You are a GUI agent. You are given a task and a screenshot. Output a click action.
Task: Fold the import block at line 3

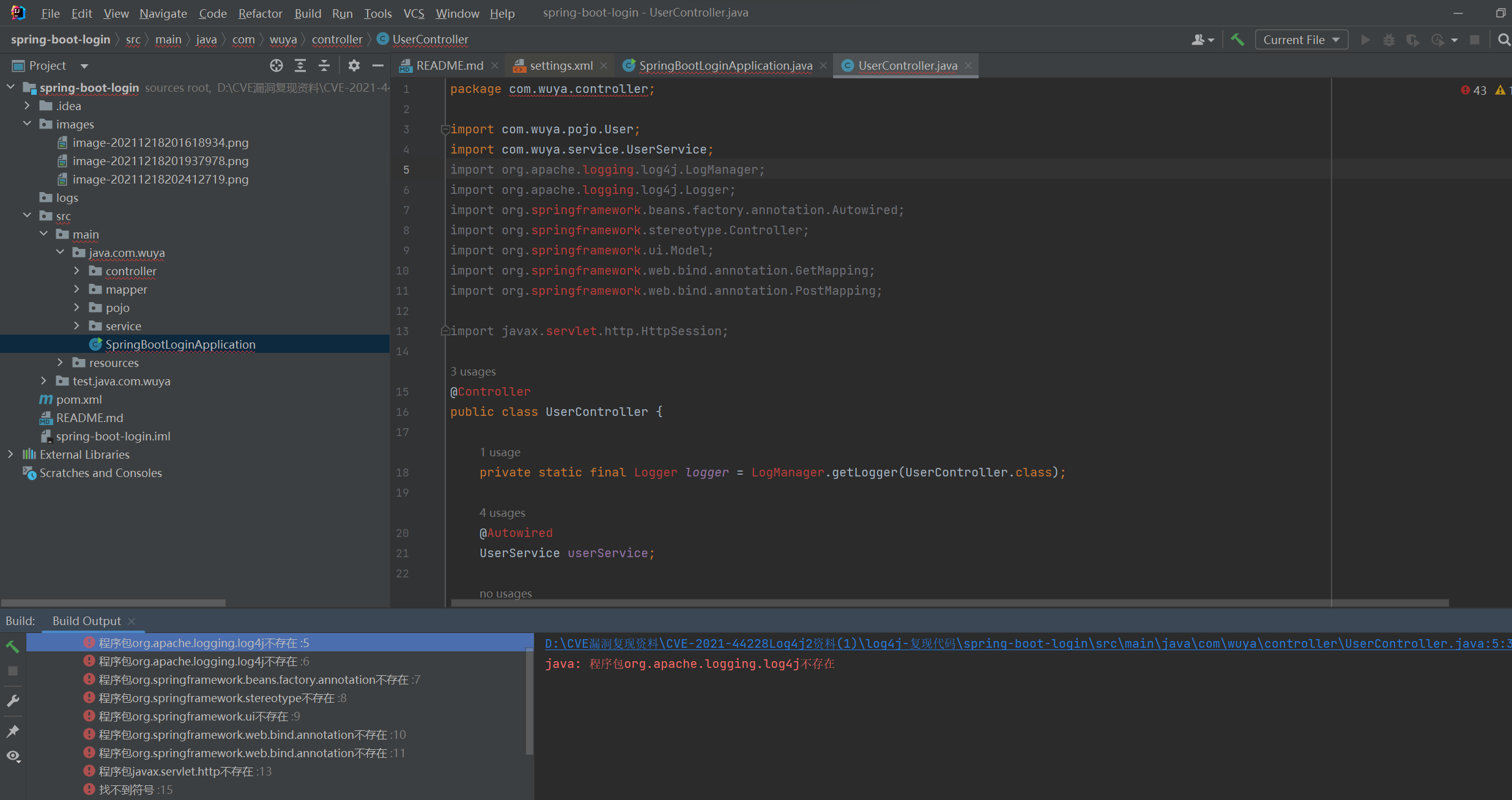tap(445, 129)
